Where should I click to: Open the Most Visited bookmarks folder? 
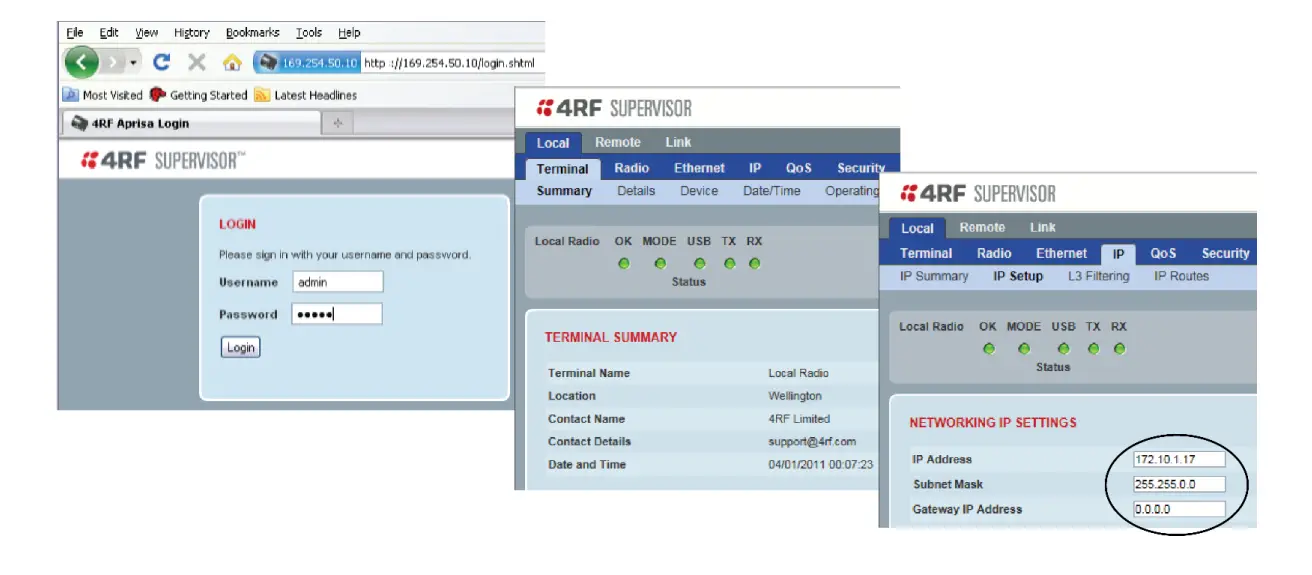(x=103, y=95)
